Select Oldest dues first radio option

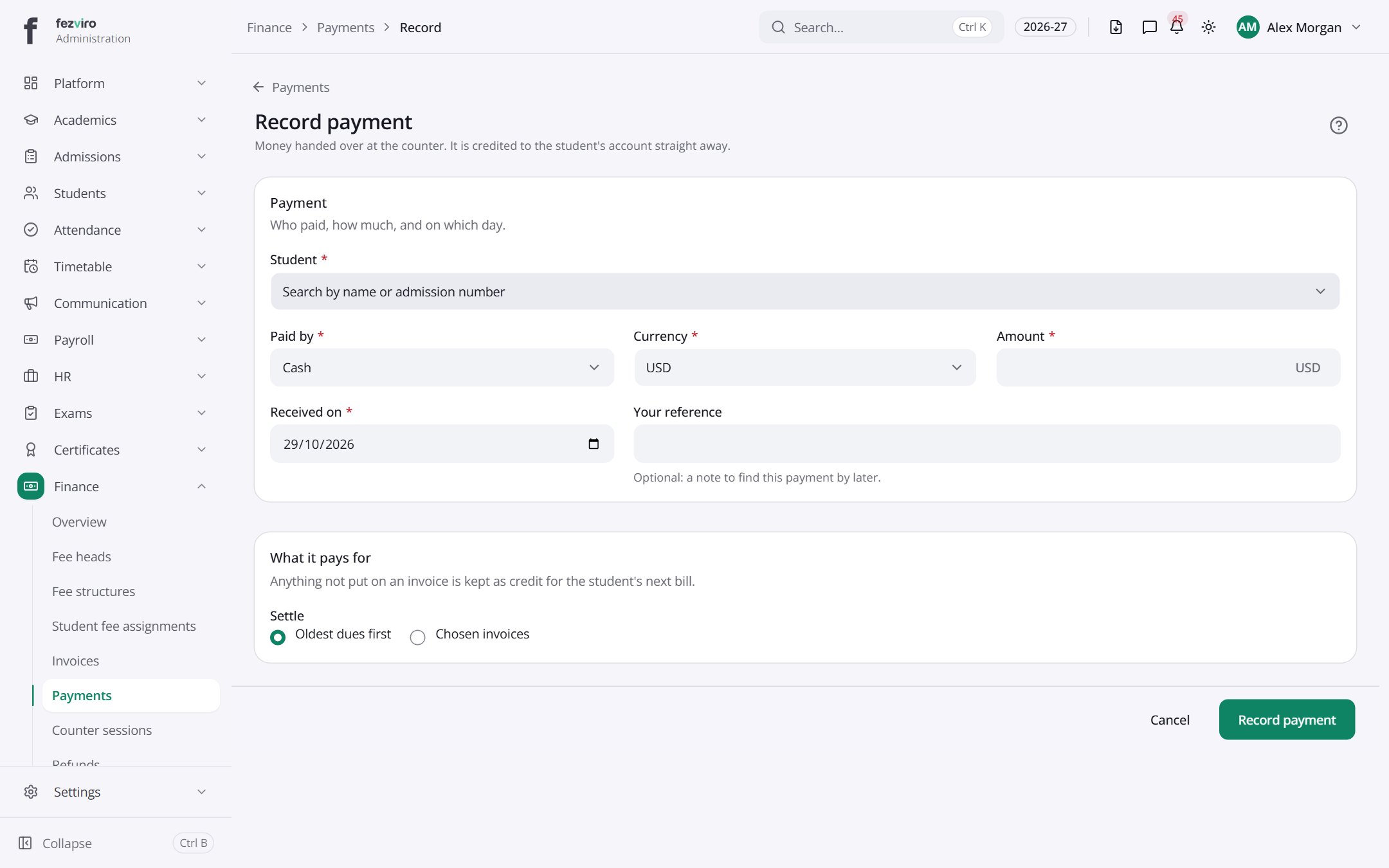278,637
